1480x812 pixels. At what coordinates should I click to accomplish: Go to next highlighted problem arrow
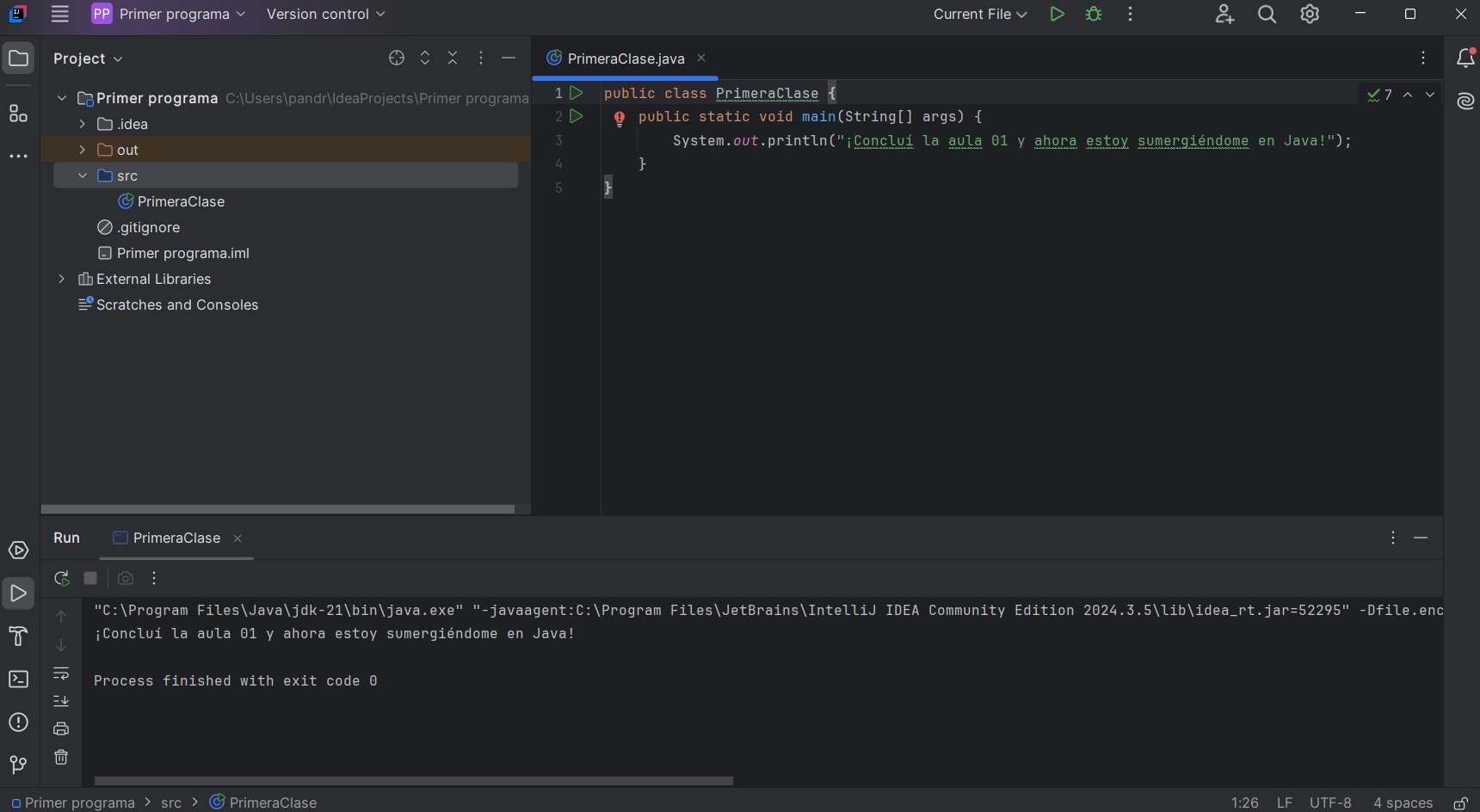pos(1430,95)
